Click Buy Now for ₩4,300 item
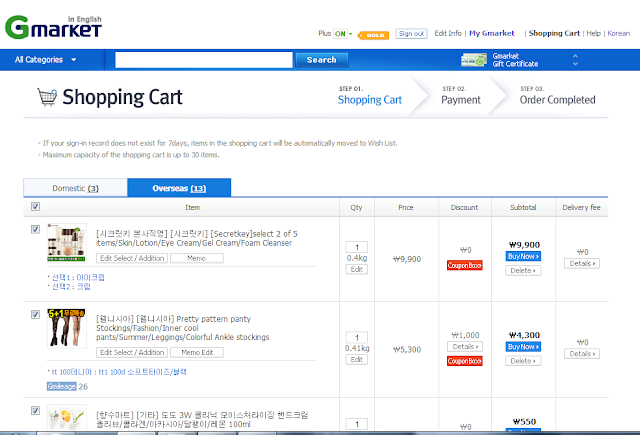 click(523, 347)
